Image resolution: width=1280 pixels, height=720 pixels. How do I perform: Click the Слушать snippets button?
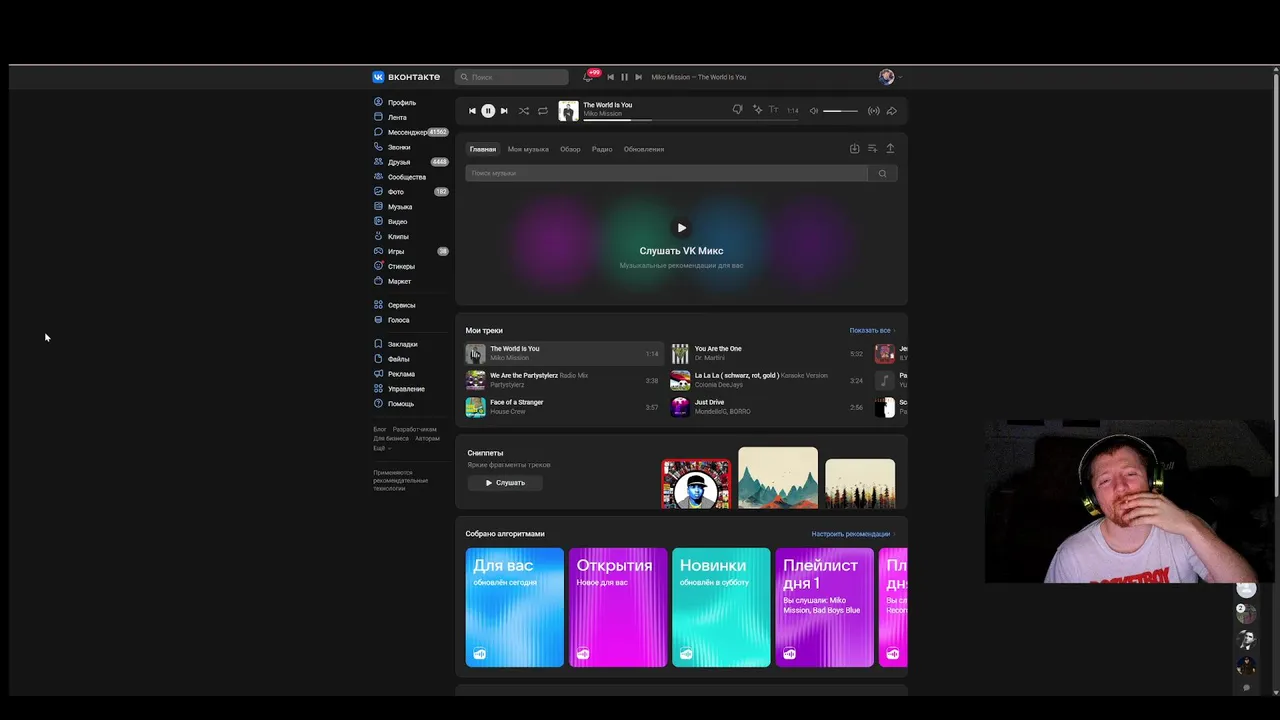[505, 483]
